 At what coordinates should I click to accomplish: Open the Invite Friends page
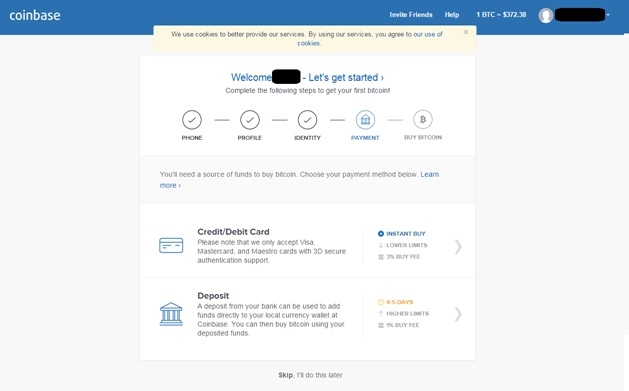(411, 15)
